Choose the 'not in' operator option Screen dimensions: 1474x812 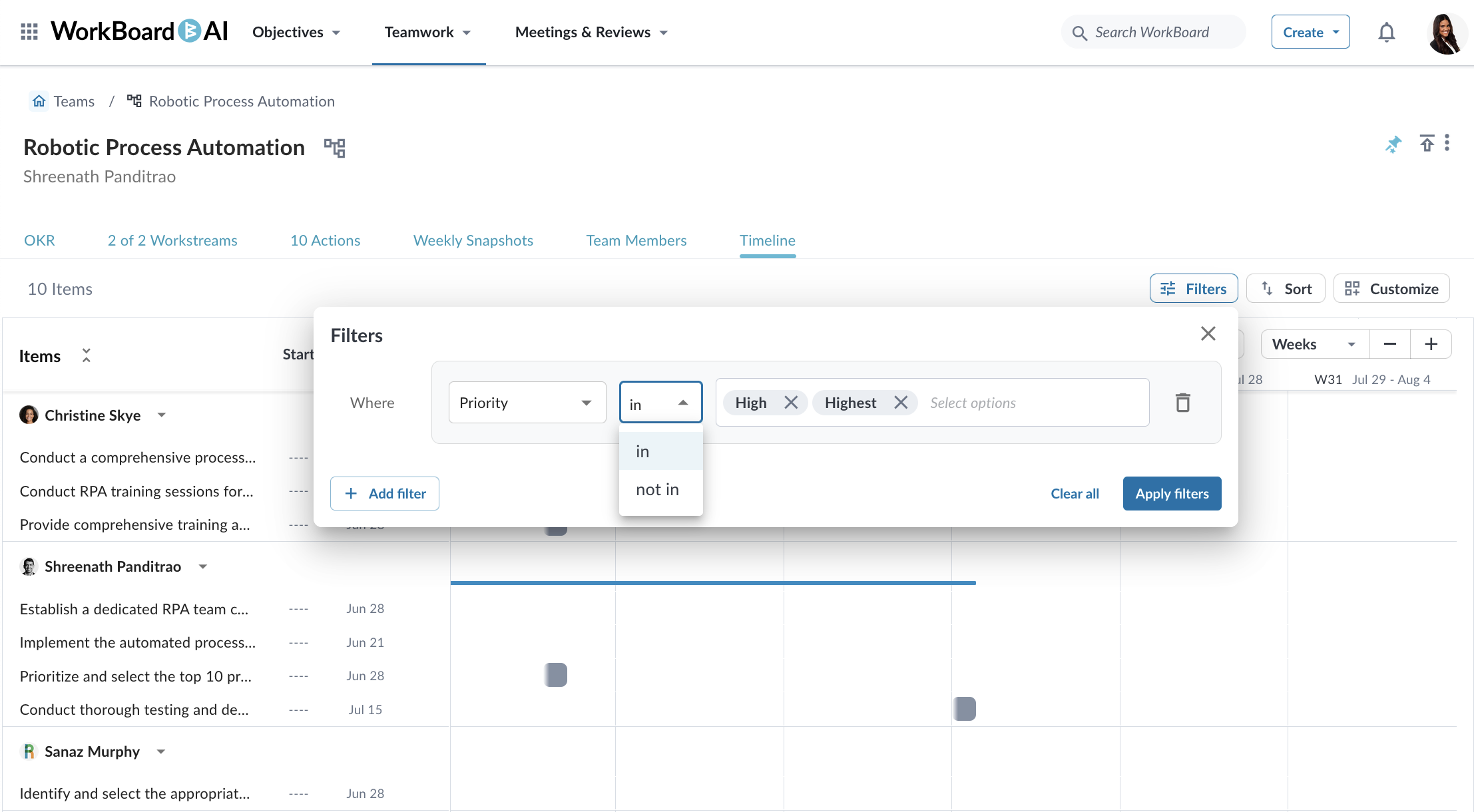(x=660, y=489)
